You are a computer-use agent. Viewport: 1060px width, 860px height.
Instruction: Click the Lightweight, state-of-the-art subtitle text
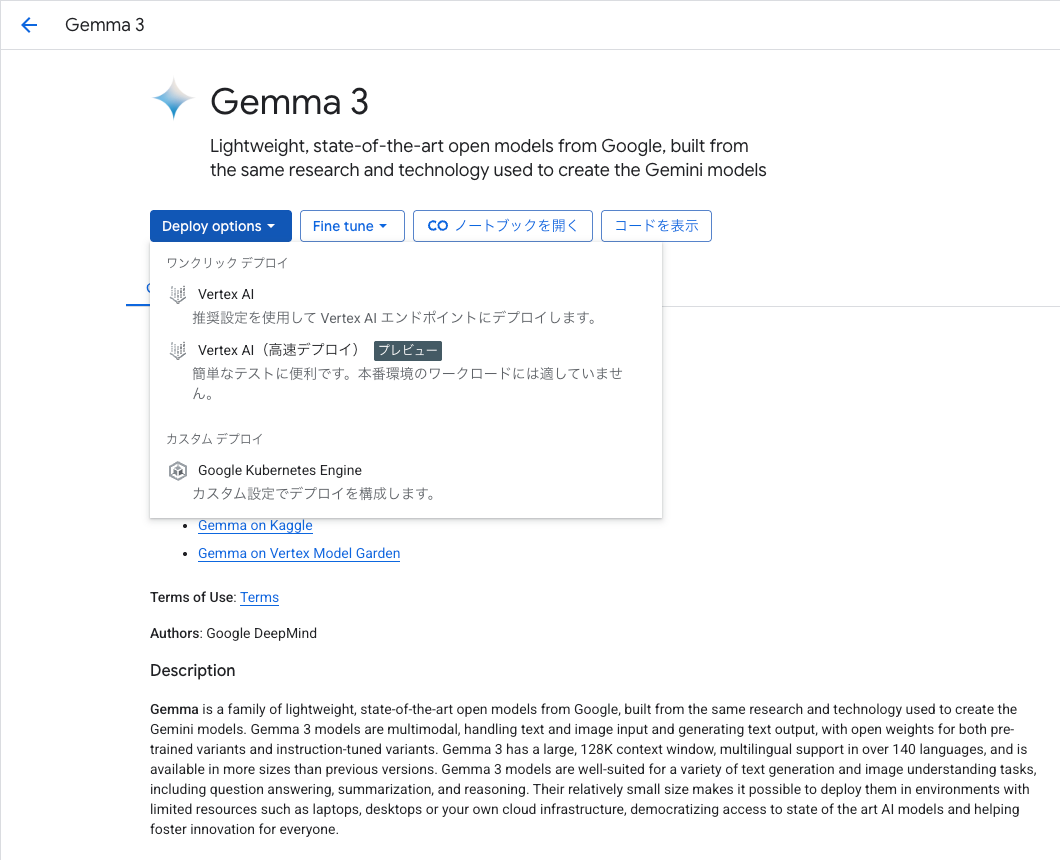click(x=488, y=158)
